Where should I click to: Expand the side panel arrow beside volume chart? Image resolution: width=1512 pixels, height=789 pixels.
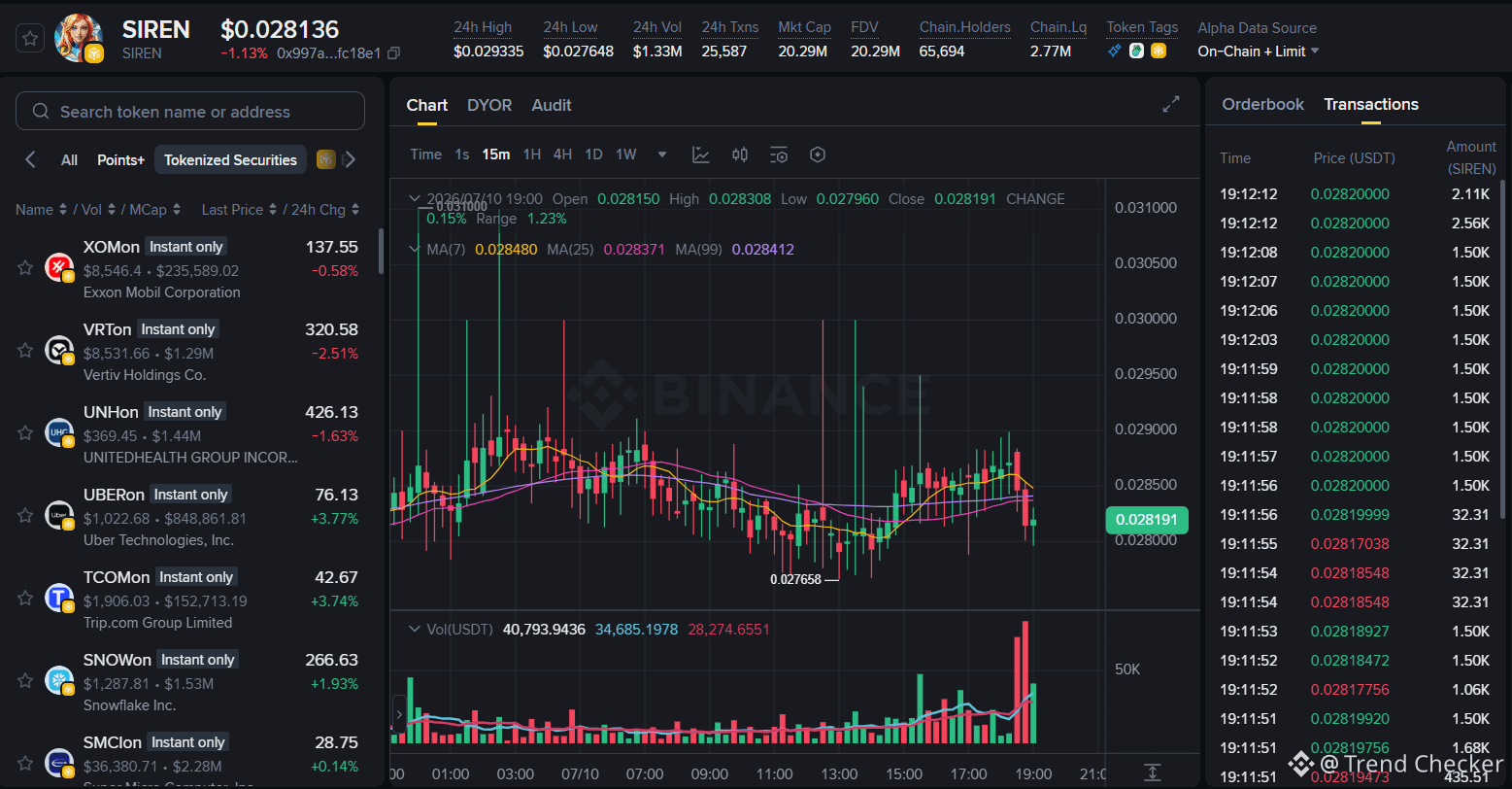coord(399,714)
